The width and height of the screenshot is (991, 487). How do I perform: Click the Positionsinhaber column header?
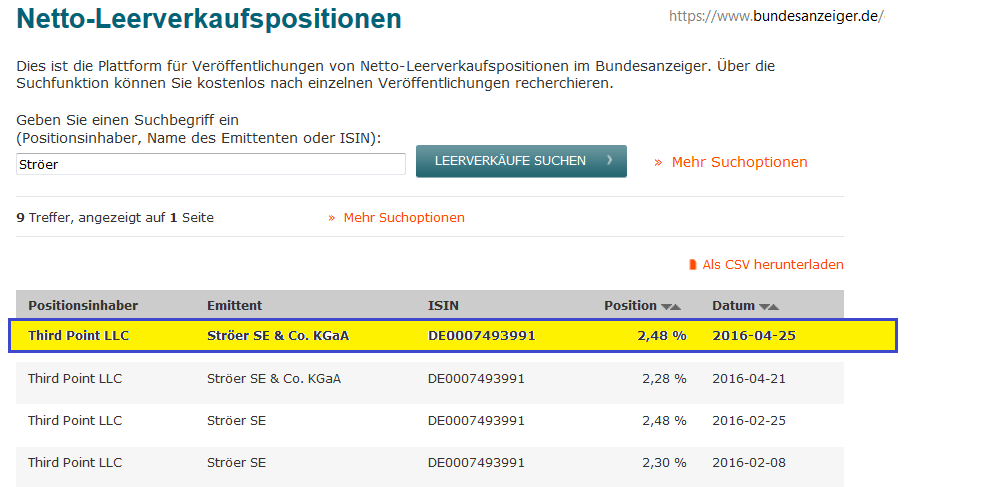pos(83,305)
